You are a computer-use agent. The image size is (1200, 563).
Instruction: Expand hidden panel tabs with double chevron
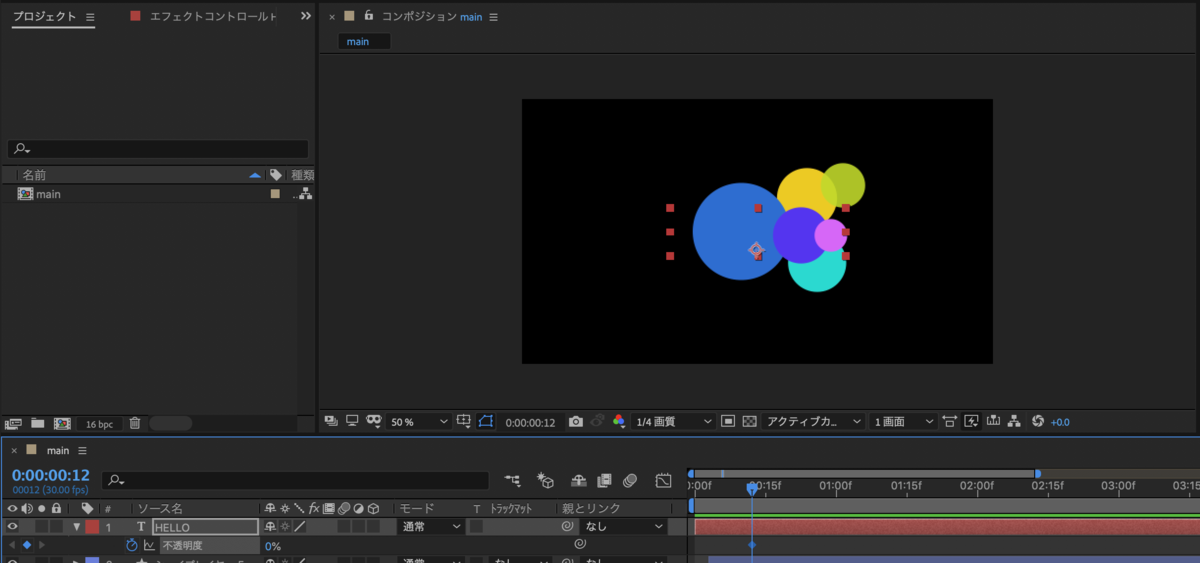[305, 17]
